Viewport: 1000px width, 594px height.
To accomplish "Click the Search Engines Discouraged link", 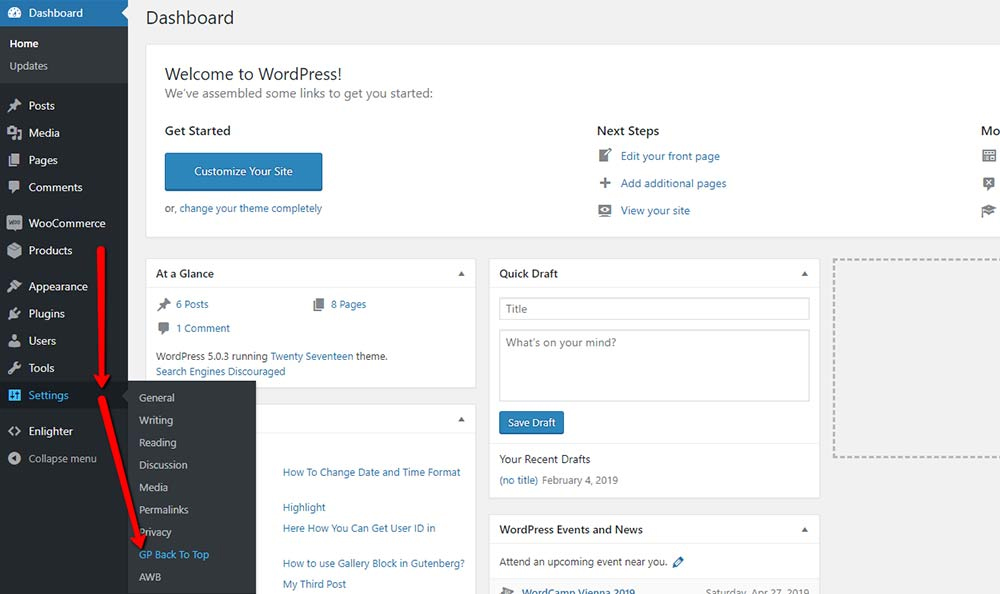I will pyautogui.click(x=221, y=371).
